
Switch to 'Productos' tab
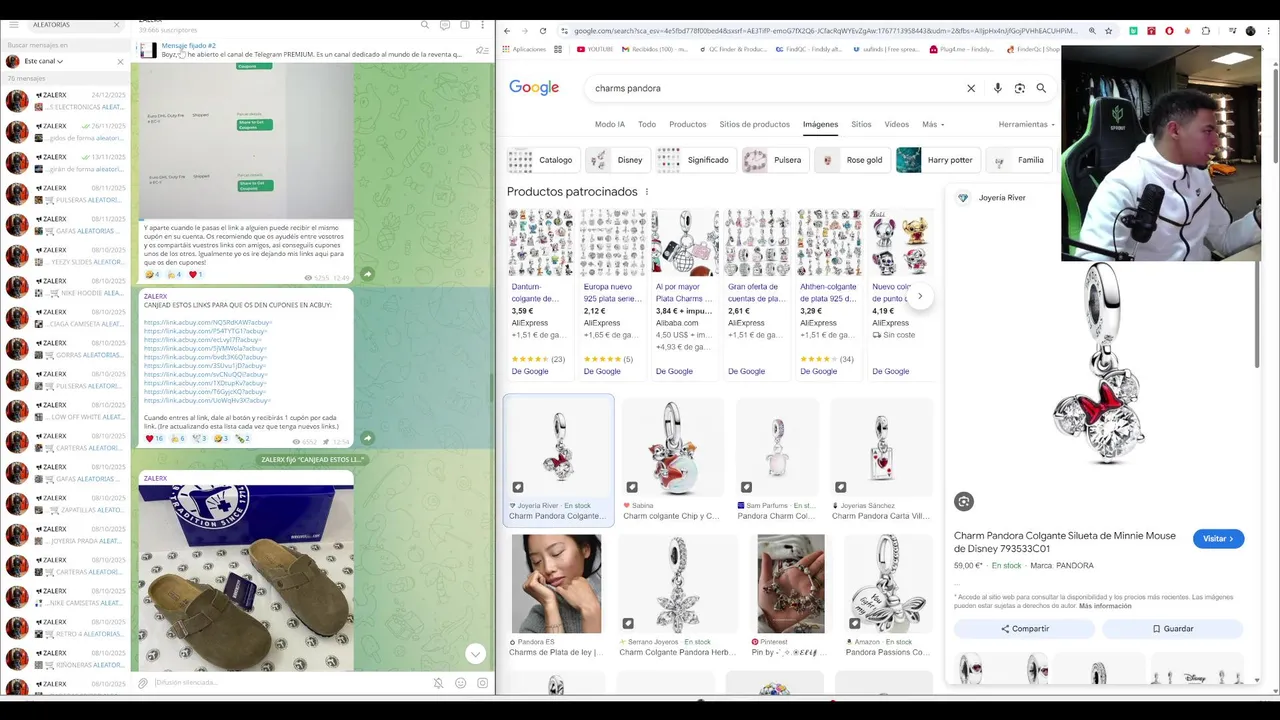pos(688,124)
